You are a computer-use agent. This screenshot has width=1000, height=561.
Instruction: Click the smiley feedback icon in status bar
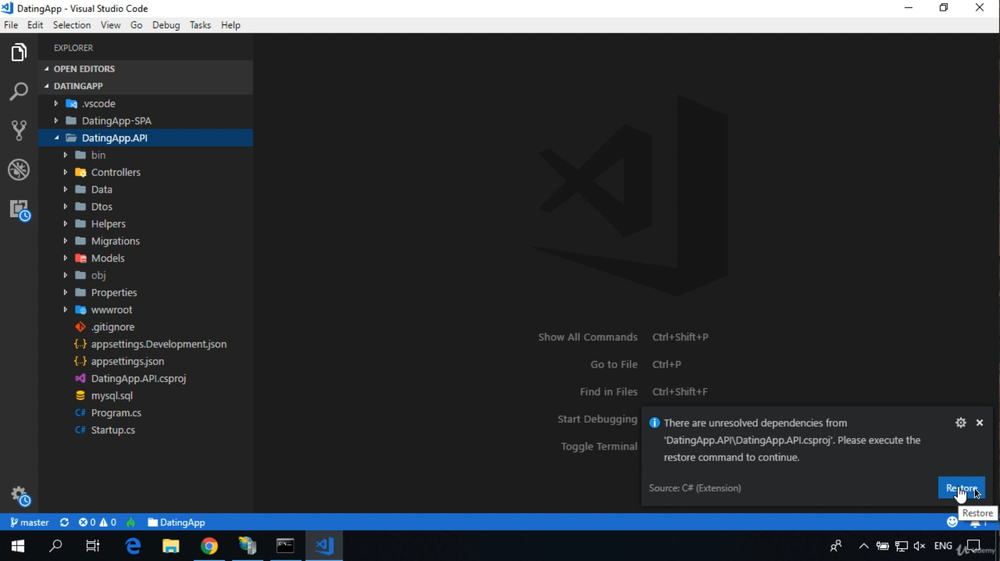[x=952, y=522]
